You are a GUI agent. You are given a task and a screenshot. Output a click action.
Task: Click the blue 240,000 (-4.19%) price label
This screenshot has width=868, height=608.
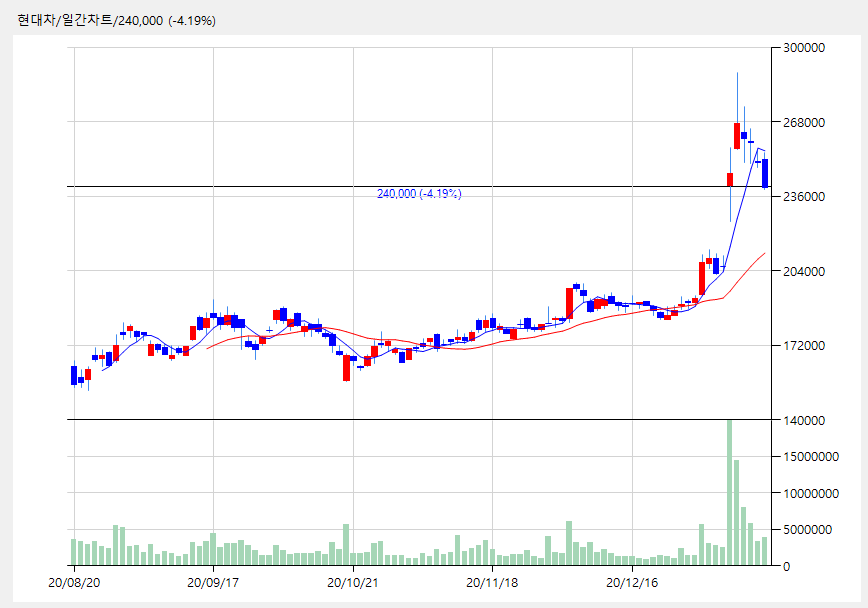point(419,193)
